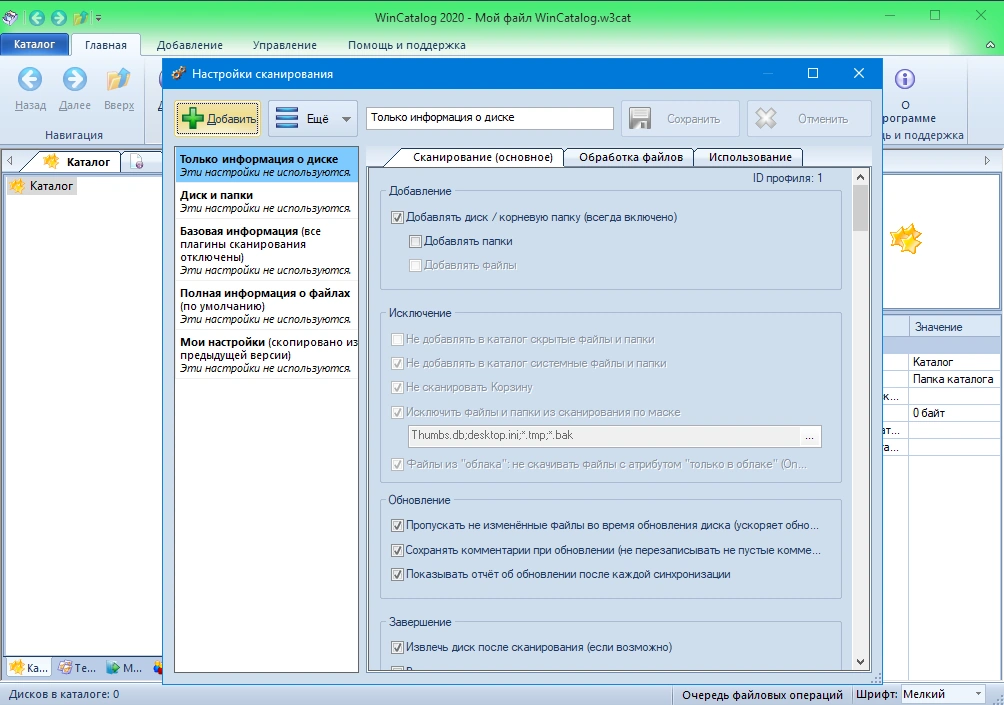Screen dimensions: 1004x705
Task: Click the floppy disk Сохранить button
Action: (x=680, y=118)
